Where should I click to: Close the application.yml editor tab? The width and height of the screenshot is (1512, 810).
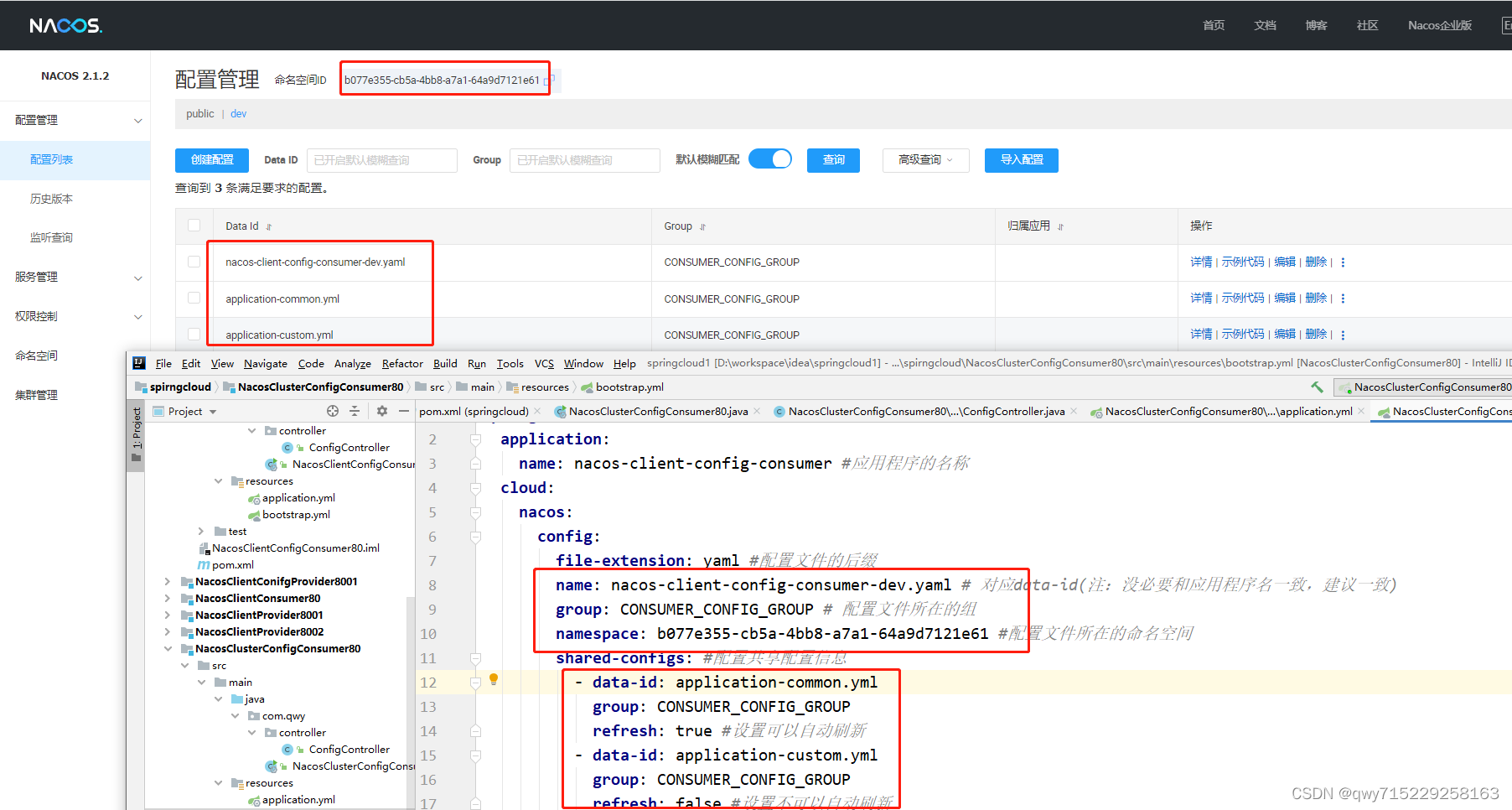pyautogui.click(x=1361, y=411)
